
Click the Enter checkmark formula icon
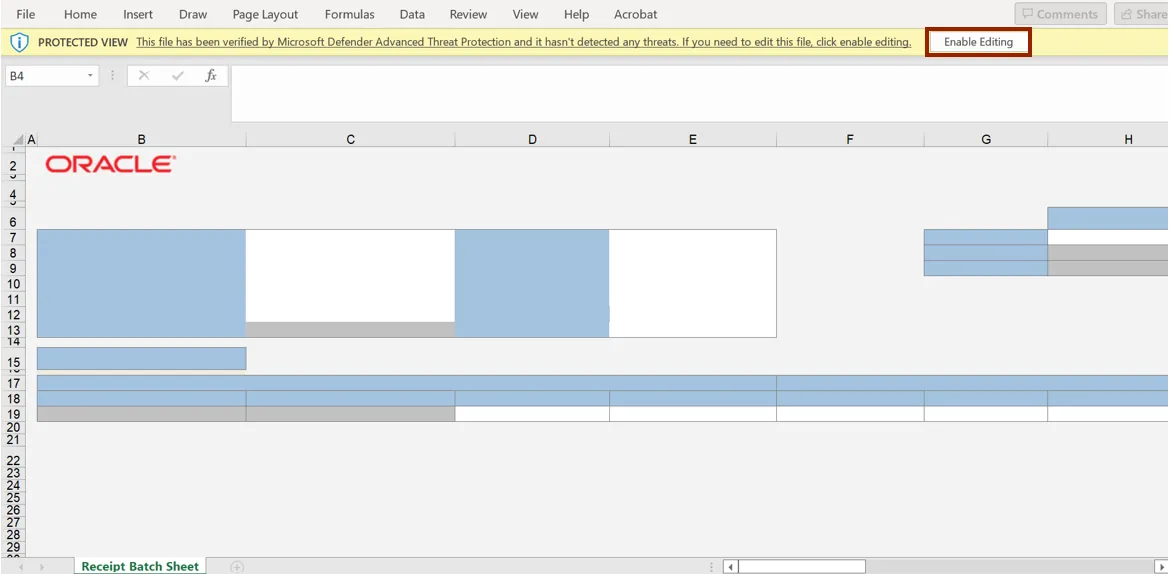click(x=178, y=75)
